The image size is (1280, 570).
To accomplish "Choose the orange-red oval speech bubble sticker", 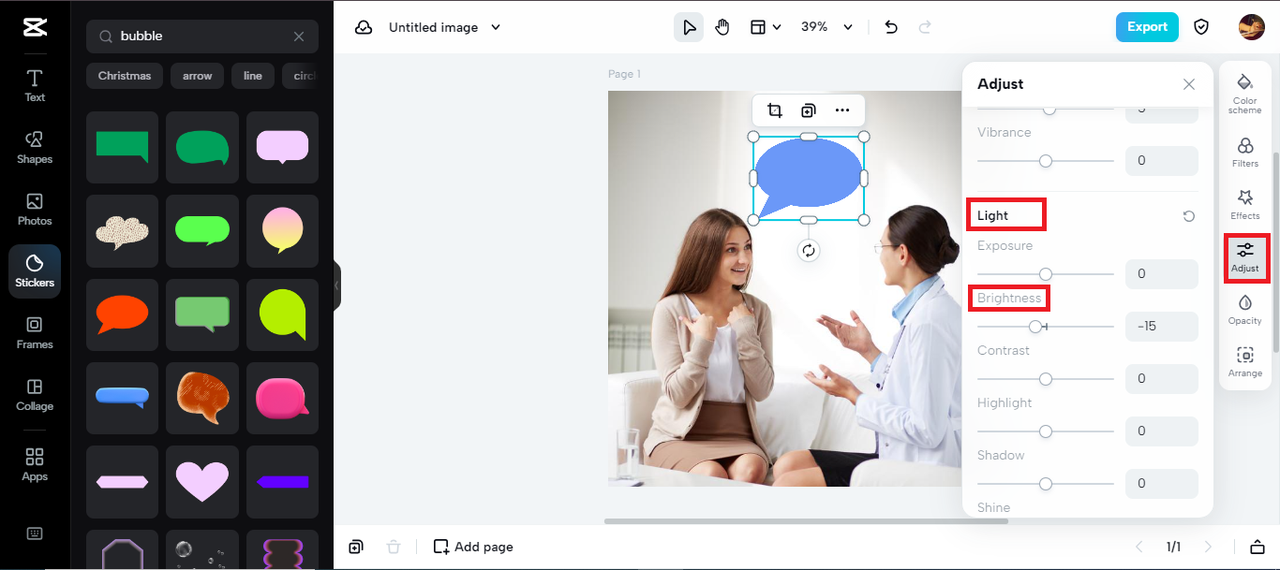I will click(x=122, y=315).
